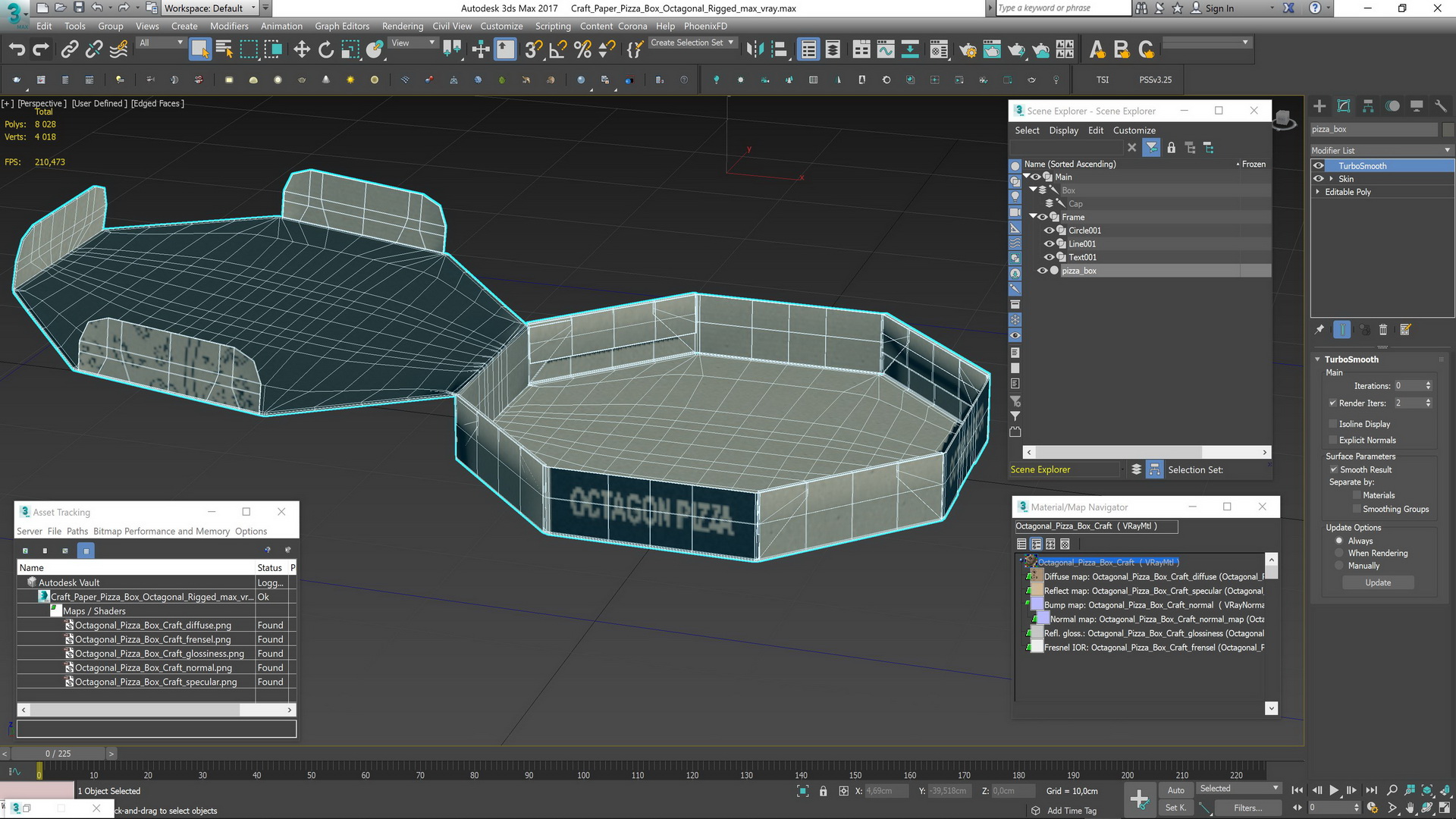Activate the Select and Link tool
The image size is (1456, 819).
pyautogui.click(x=70, y=50)
